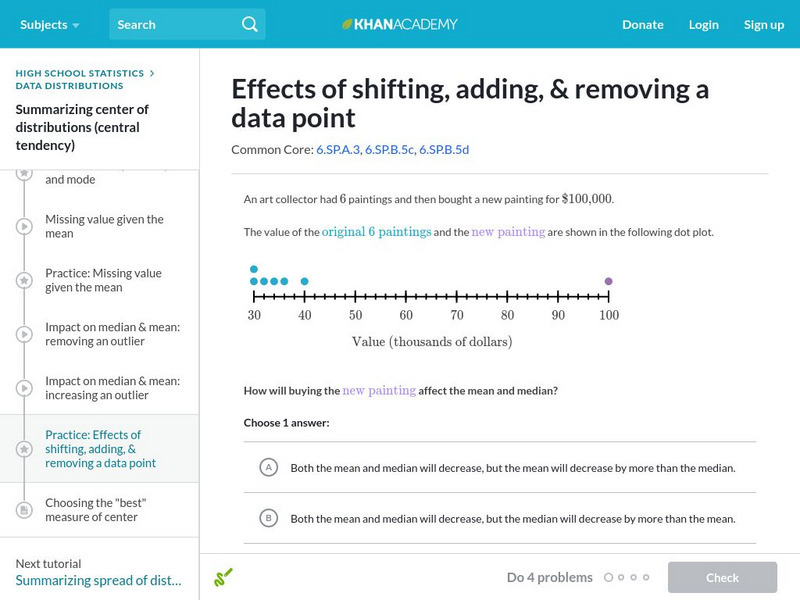Screen dimensions: 800x600
Task: Open the scratchpad pencil tool
Action: [223, 577]
